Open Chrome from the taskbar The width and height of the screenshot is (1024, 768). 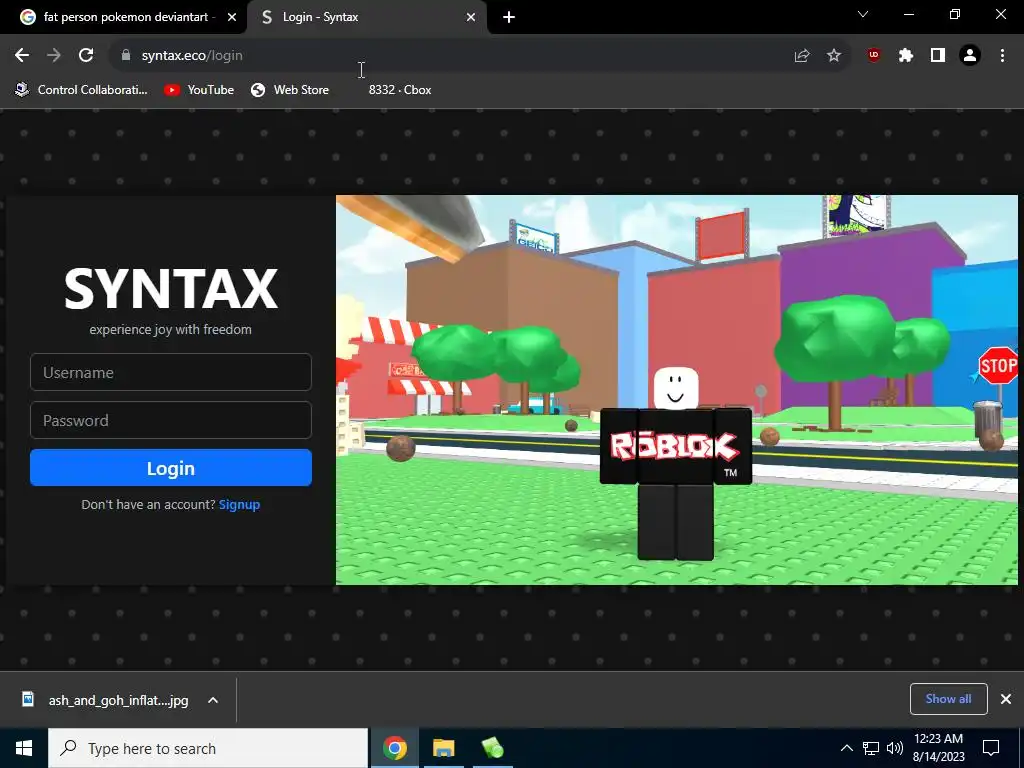[x=394, y=748]
